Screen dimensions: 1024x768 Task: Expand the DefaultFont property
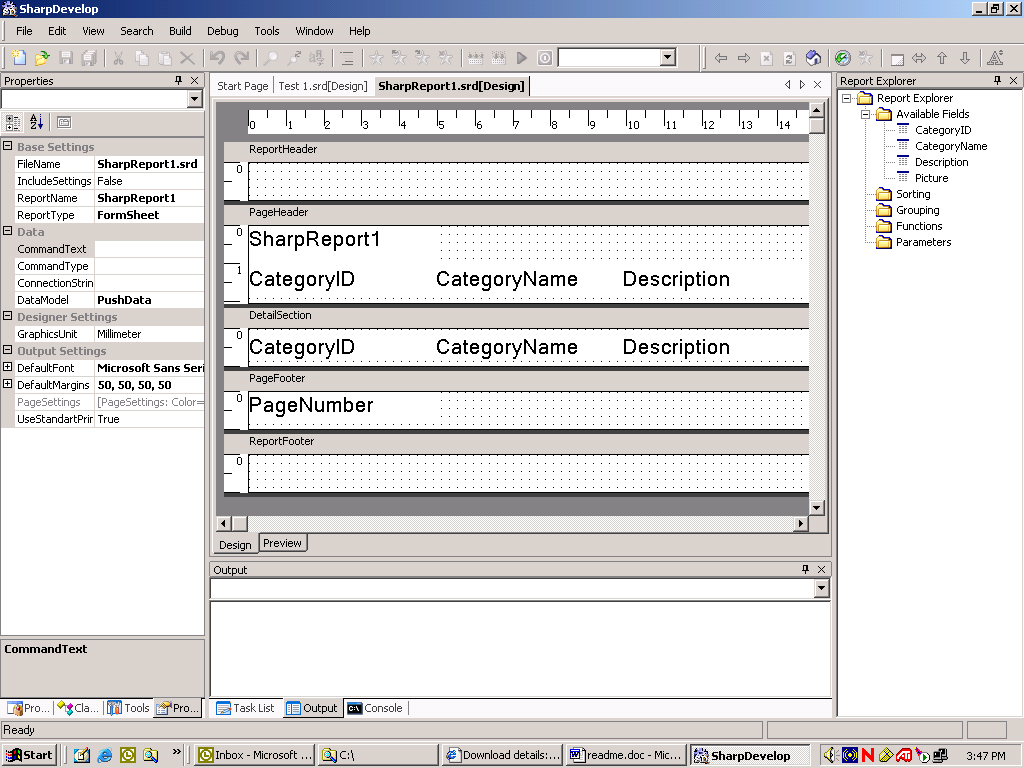point(8,368)
